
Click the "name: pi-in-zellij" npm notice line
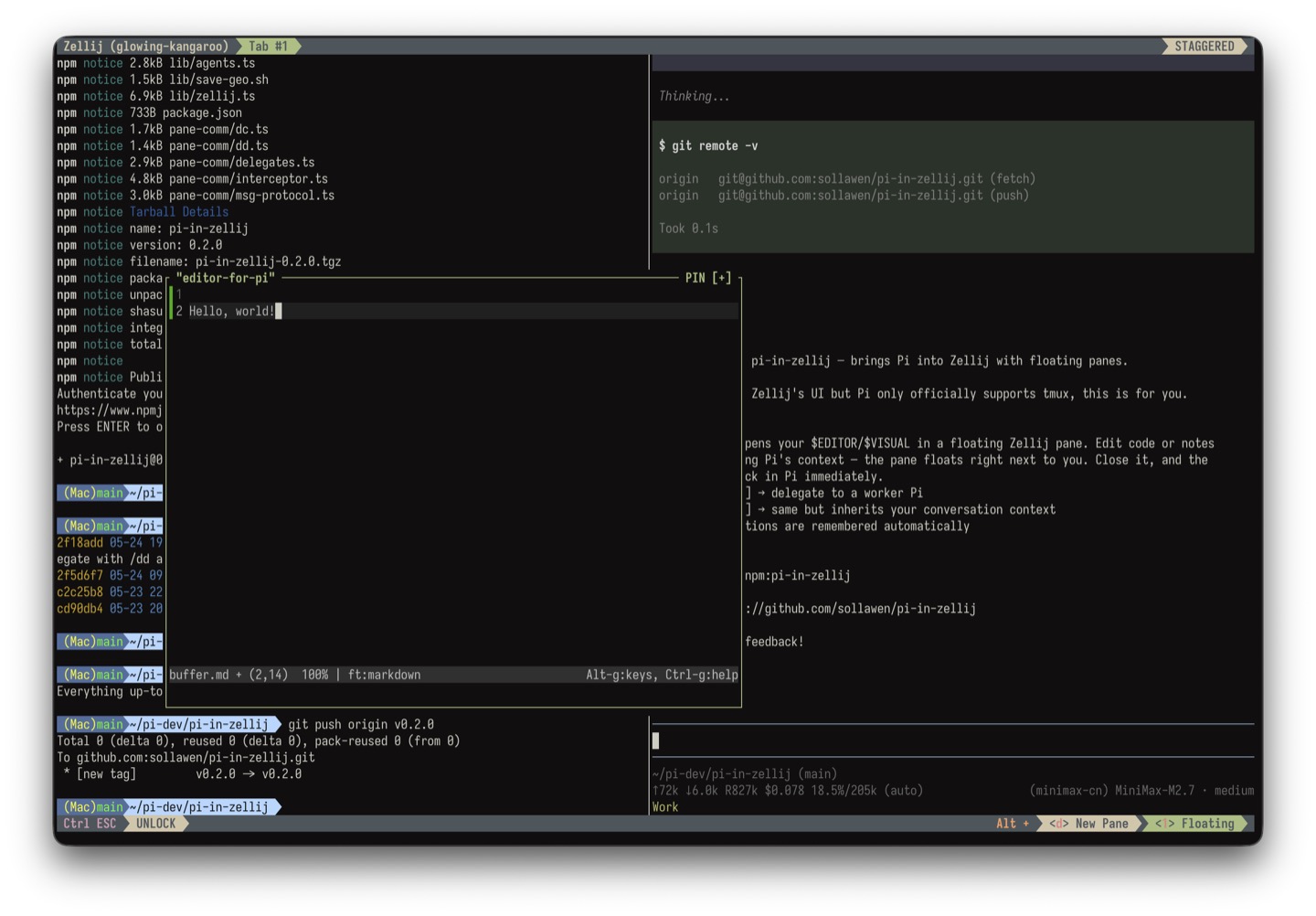153,229
